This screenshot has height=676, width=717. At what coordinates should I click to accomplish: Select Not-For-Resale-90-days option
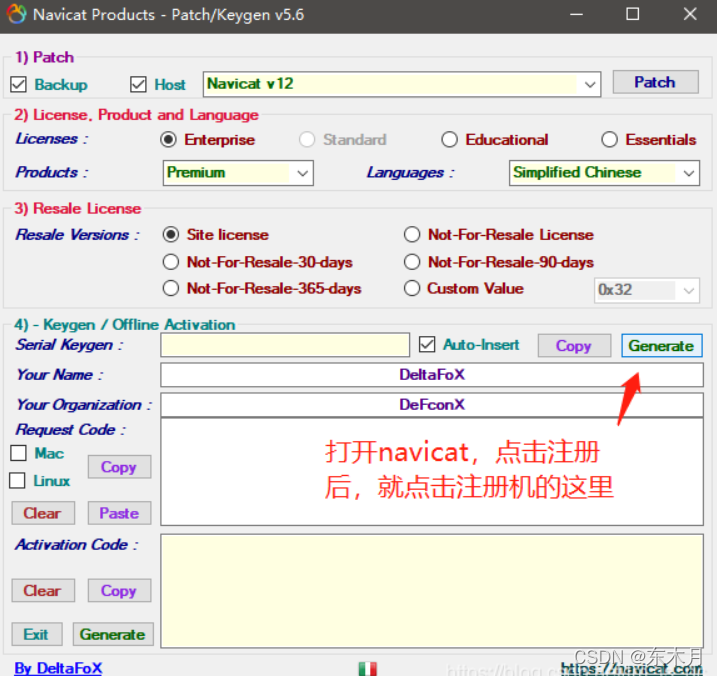[412, 262]
